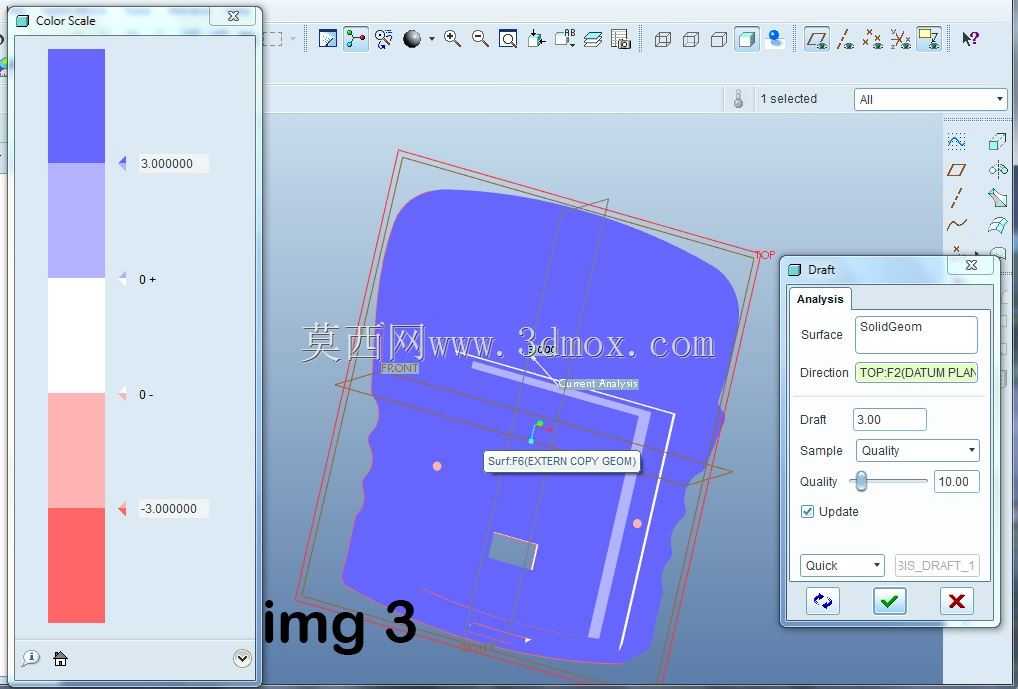Open the appearance sphere dropdown arrow

point(432,40)
